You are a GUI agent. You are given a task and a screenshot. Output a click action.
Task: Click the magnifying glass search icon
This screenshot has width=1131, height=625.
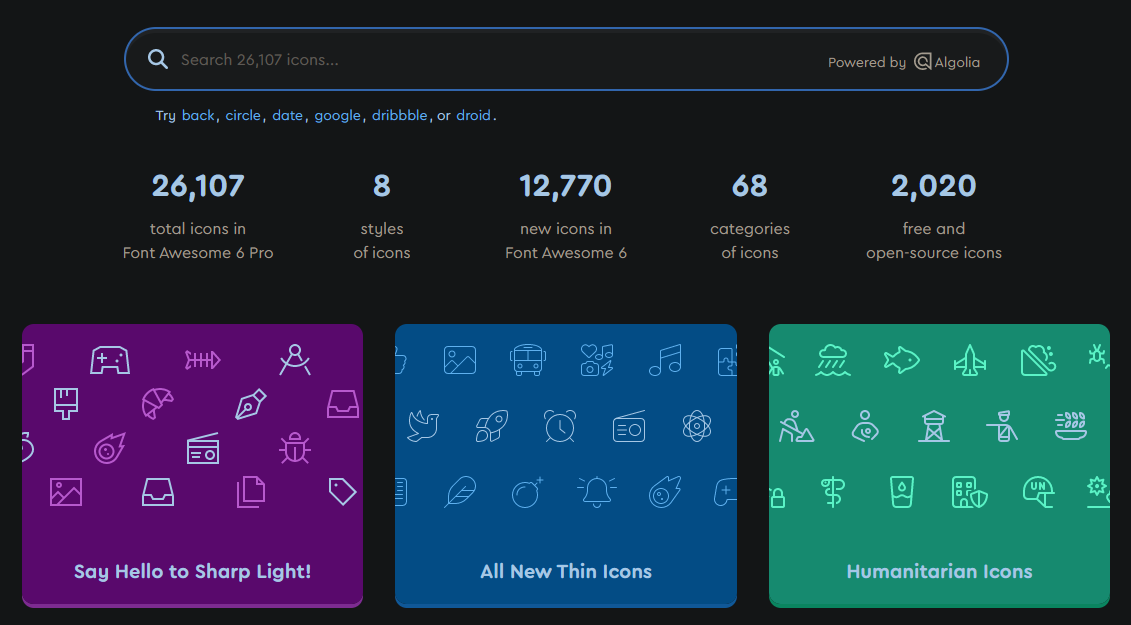pyautogui.click(x=158, y=60)
